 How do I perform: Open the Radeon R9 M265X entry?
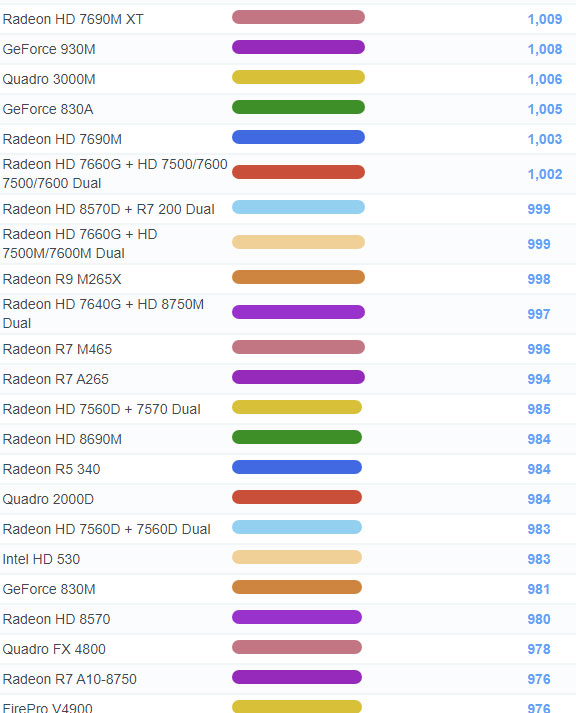pos(62,279)
